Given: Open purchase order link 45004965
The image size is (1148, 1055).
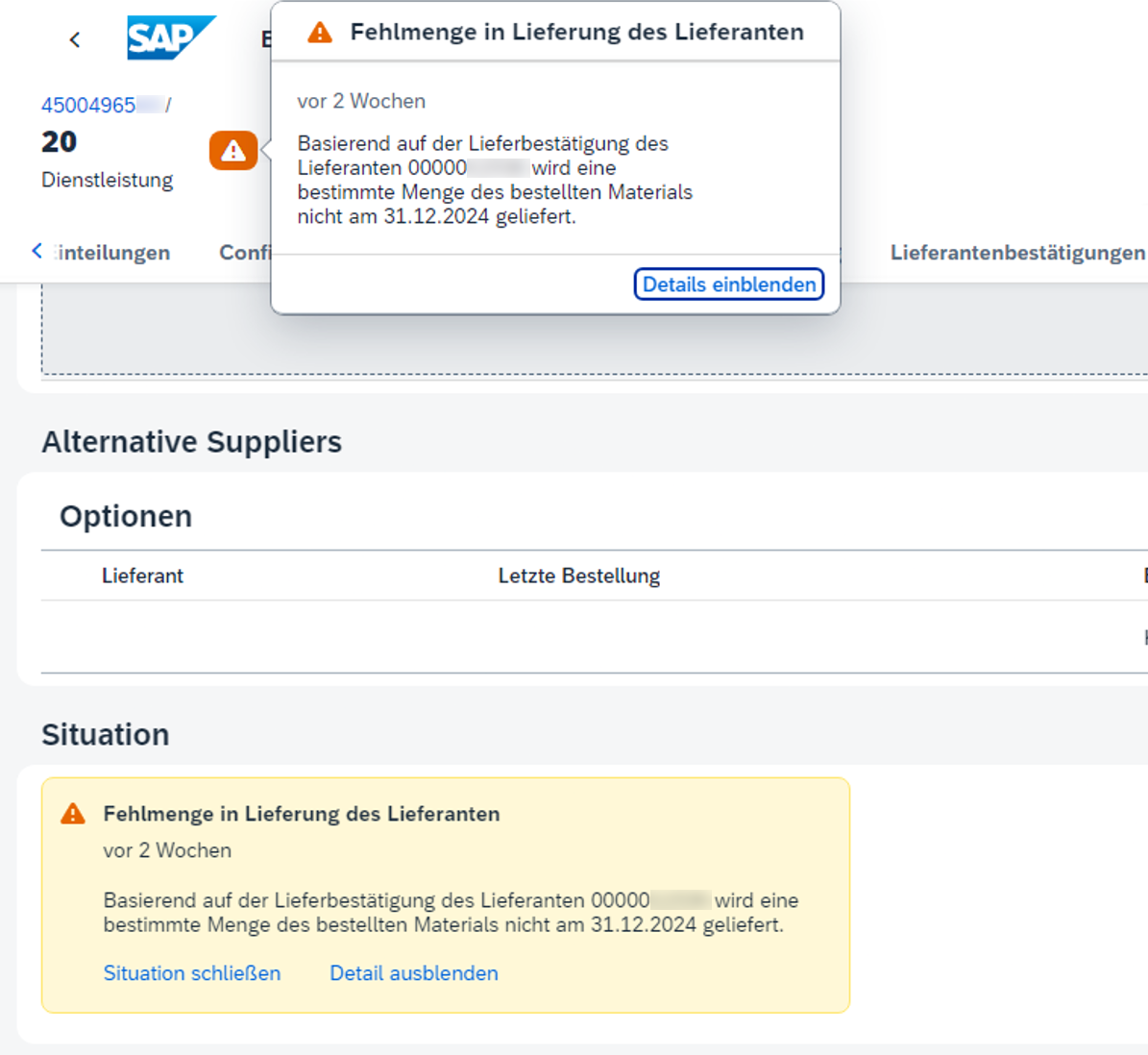Looking at the screenshot, I should coord(88,106).
